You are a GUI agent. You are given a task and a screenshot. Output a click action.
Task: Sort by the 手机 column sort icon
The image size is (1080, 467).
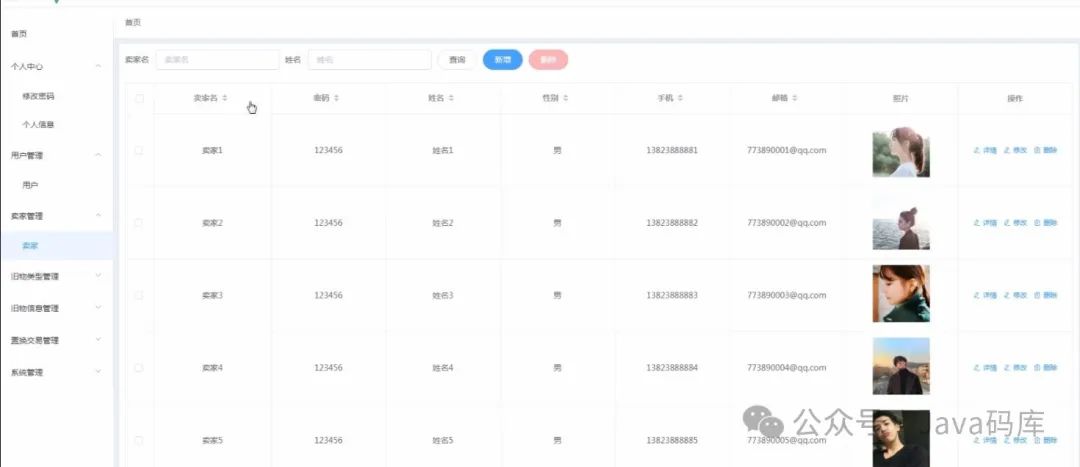680,98
